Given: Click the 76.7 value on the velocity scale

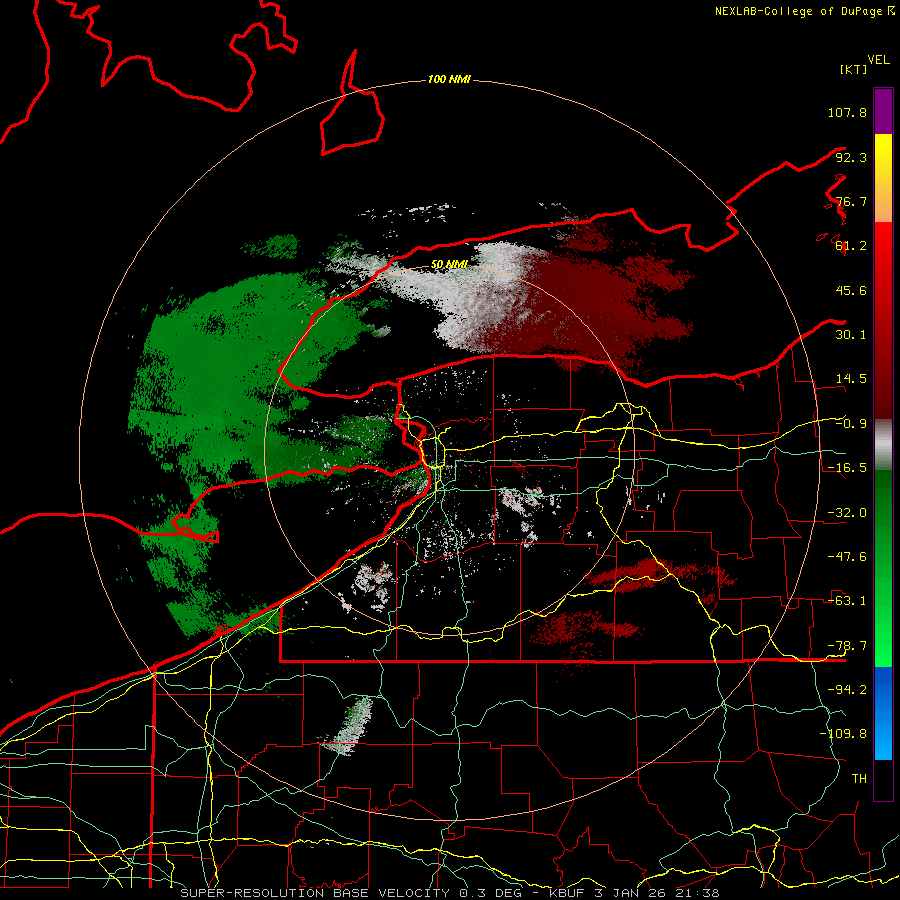Looking at the screenshot, I should [x=851, y=201].
